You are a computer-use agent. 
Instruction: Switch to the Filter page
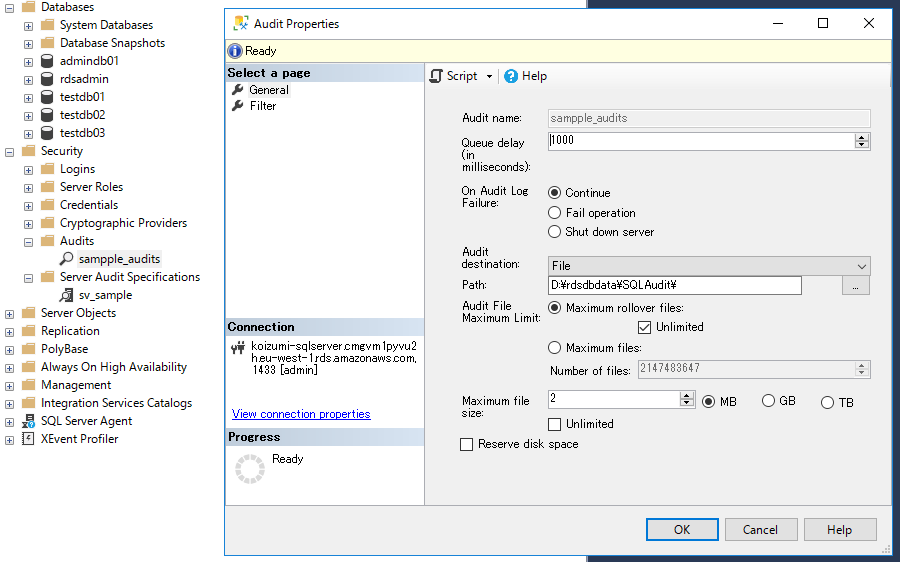point(263,106)
